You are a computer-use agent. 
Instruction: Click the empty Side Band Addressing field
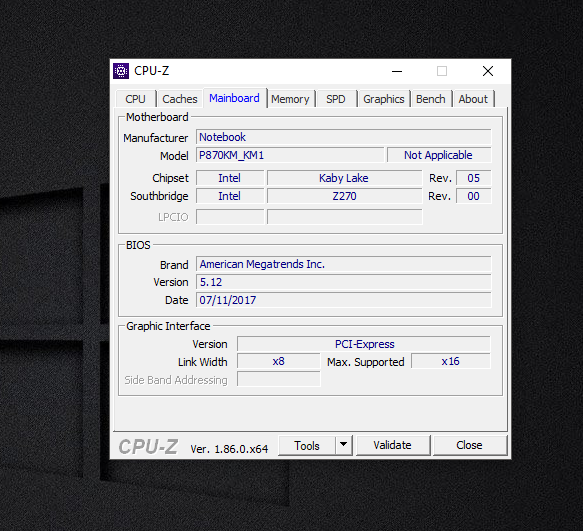point(278,379)
